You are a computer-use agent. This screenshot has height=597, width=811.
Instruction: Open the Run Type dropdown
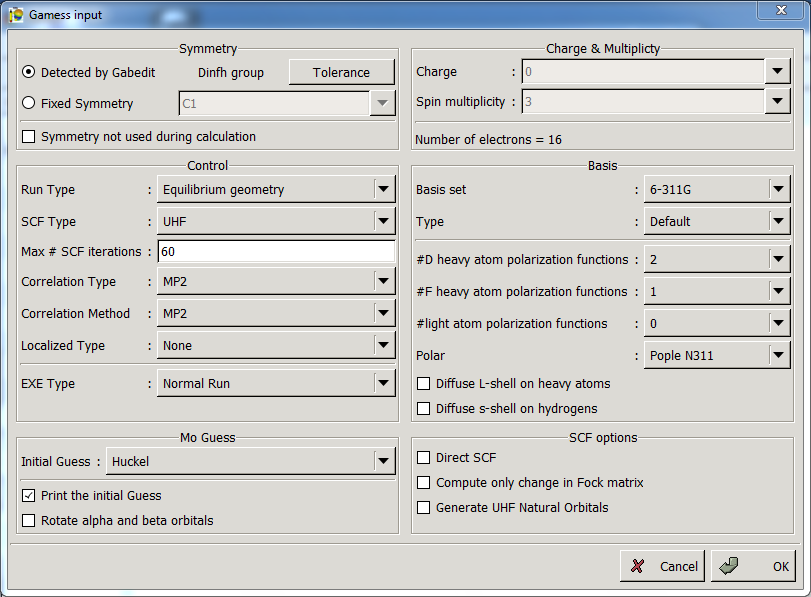tap(383, 189)
